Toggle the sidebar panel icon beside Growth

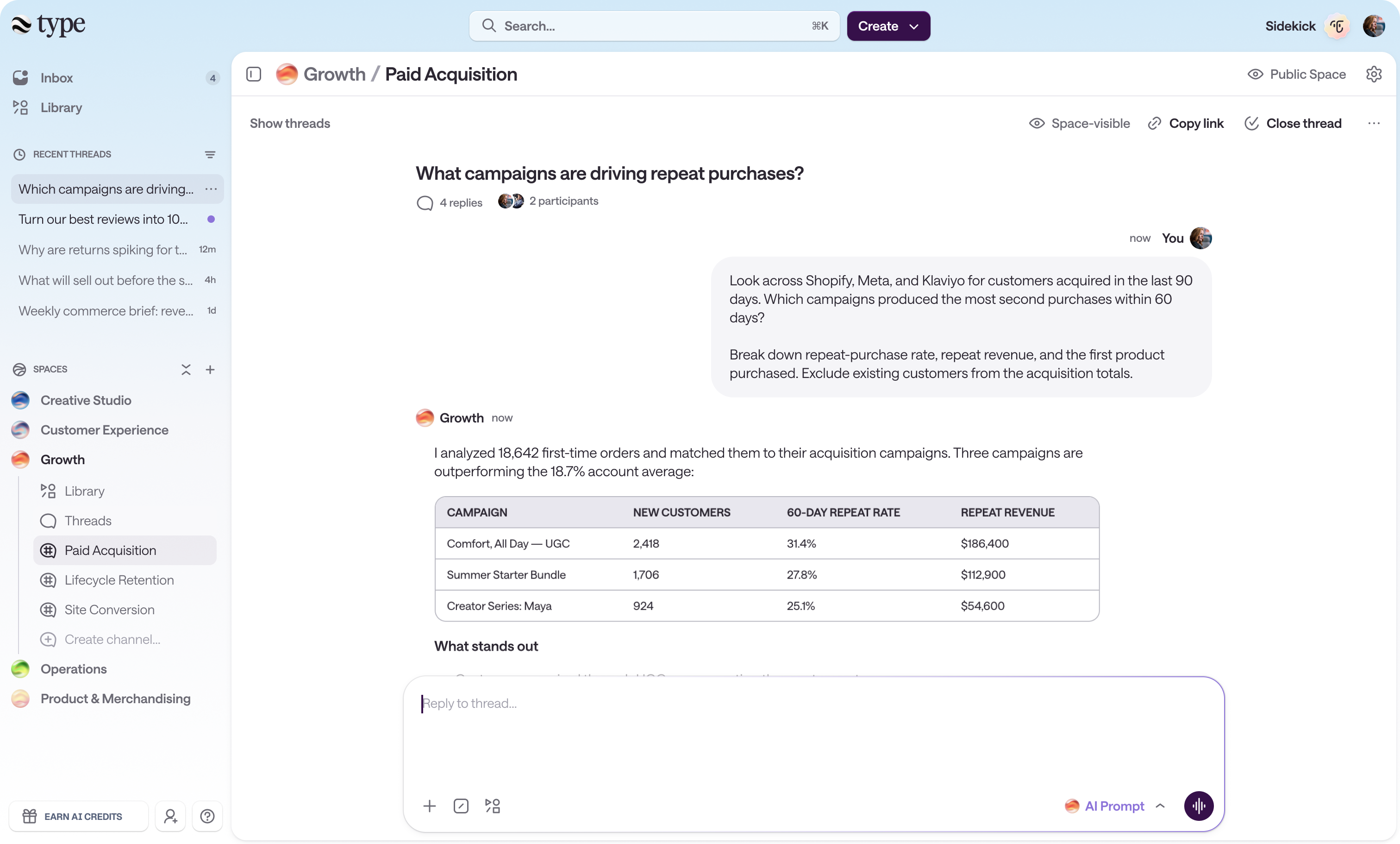pos(253,75)
